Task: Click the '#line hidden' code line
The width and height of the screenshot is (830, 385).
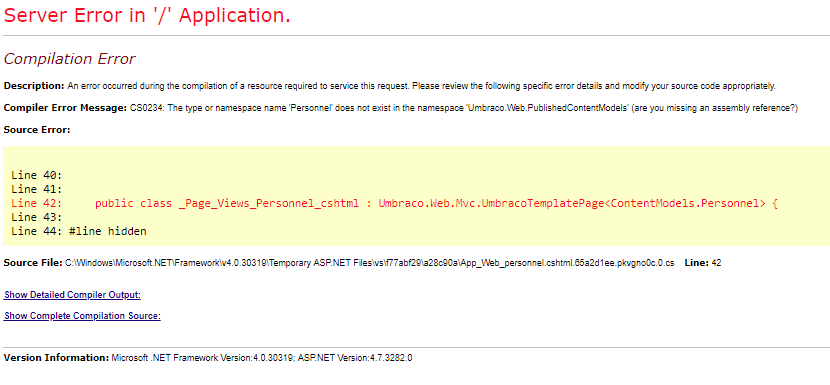Action: click(x=107, y=231)
